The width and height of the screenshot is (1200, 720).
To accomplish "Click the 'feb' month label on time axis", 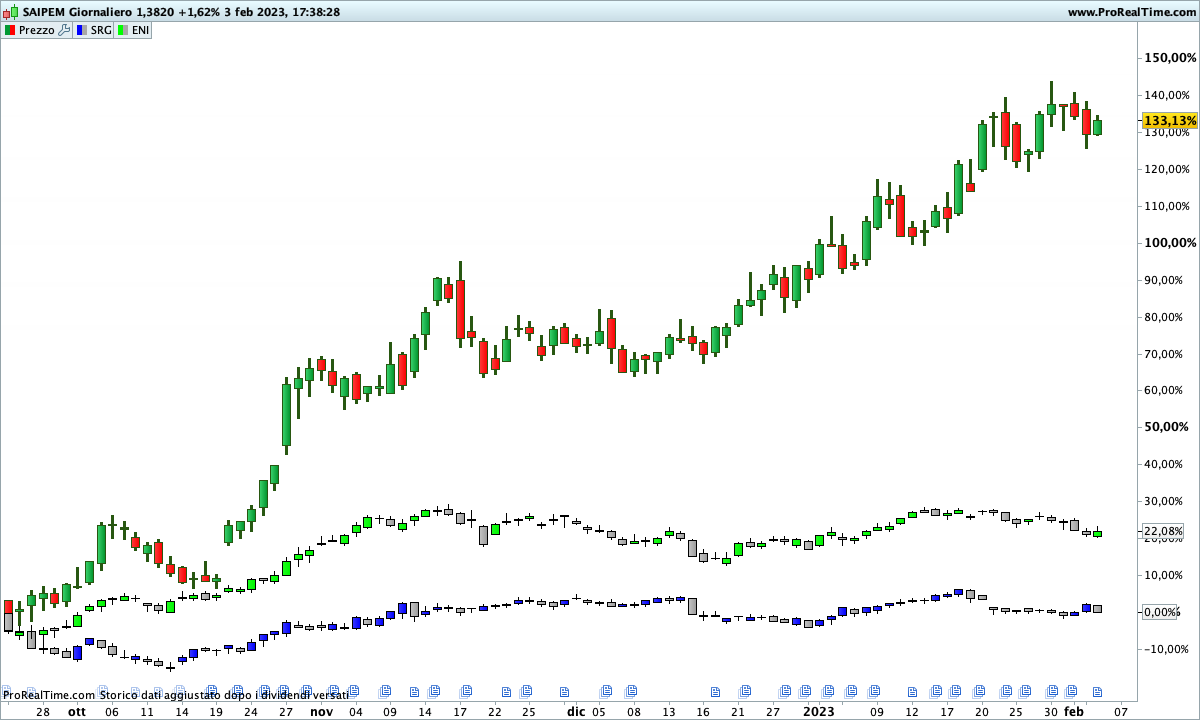I will tap(1073, 712).
